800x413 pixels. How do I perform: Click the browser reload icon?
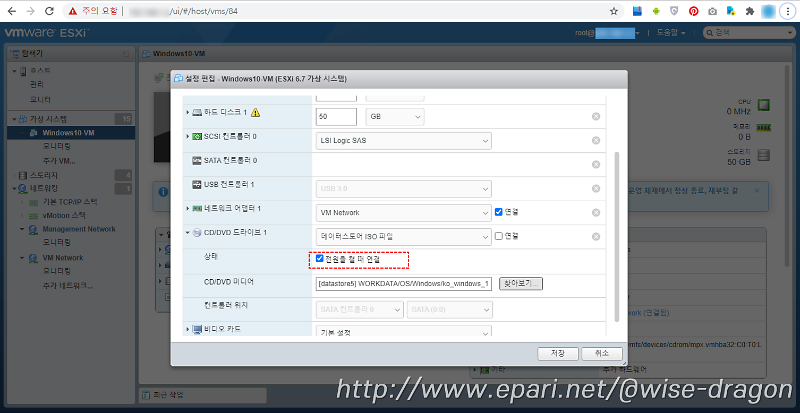point(49,11)
